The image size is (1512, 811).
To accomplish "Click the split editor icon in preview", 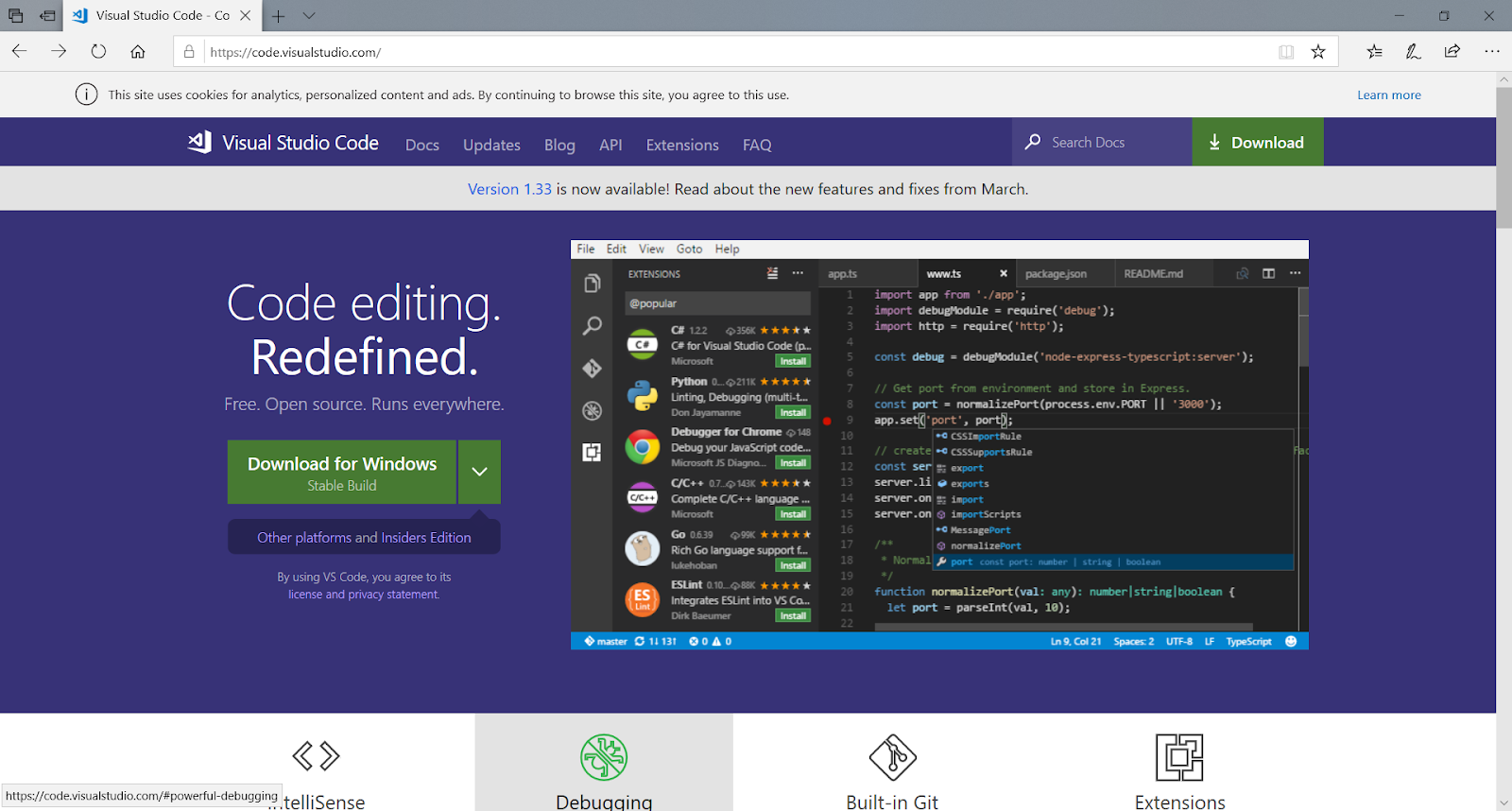I will (1268, 273).
